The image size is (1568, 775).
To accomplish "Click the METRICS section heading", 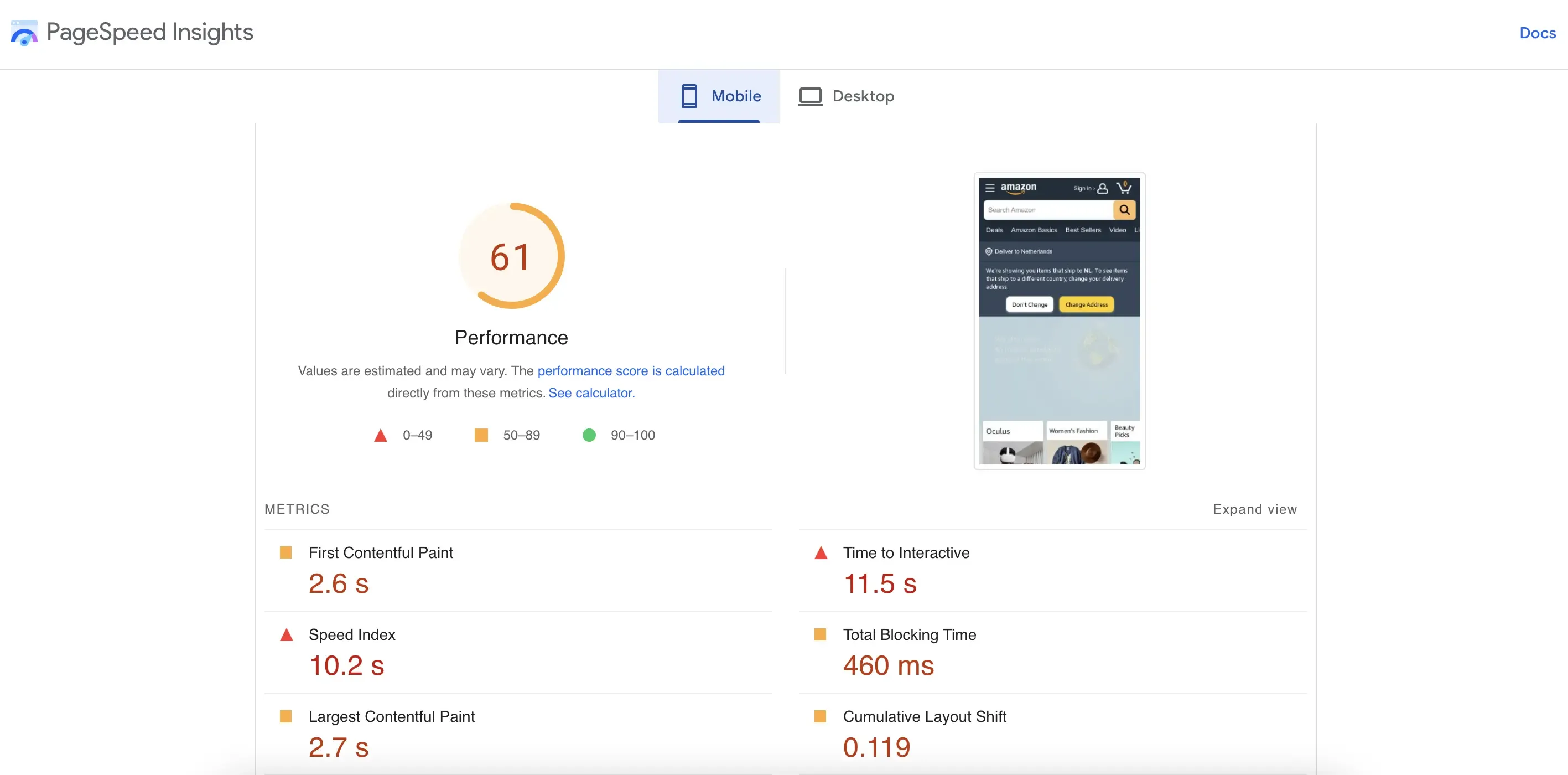I will point(297,509).
